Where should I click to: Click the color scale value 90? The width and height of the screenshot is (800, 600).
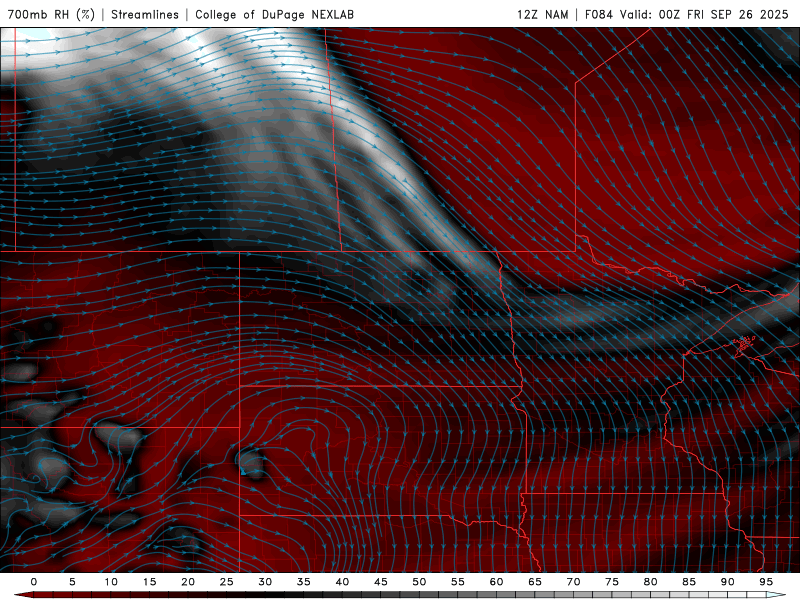coord(727,582)
